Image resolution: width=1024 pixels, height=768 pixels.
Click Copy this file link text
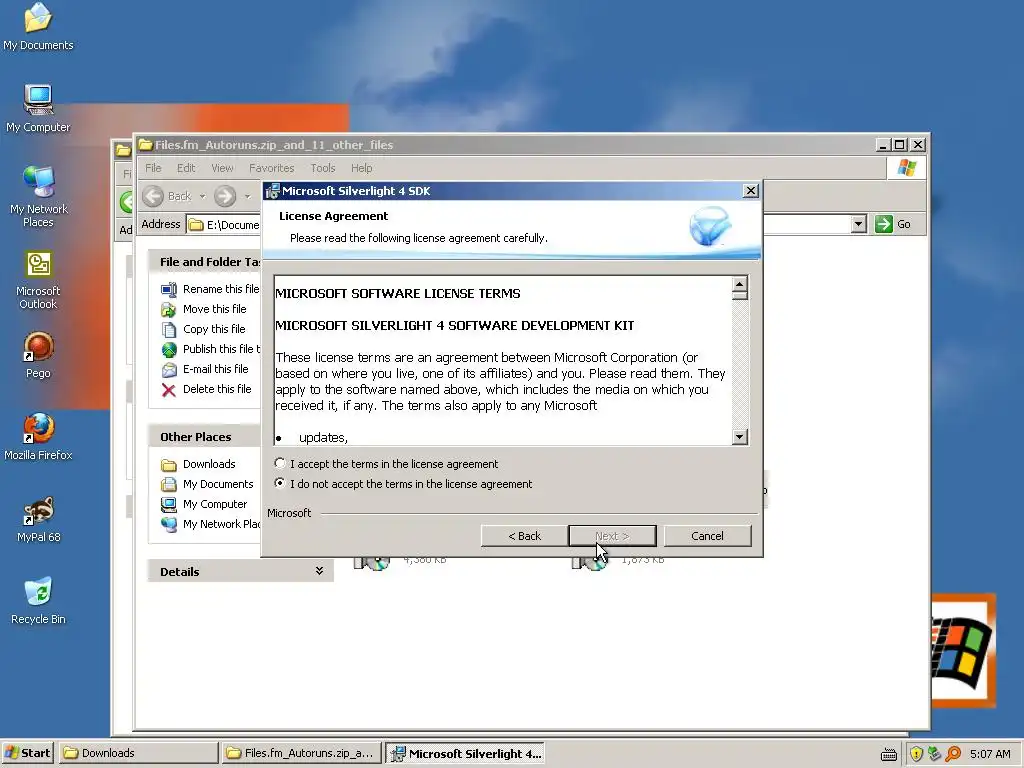coord(214,329)
